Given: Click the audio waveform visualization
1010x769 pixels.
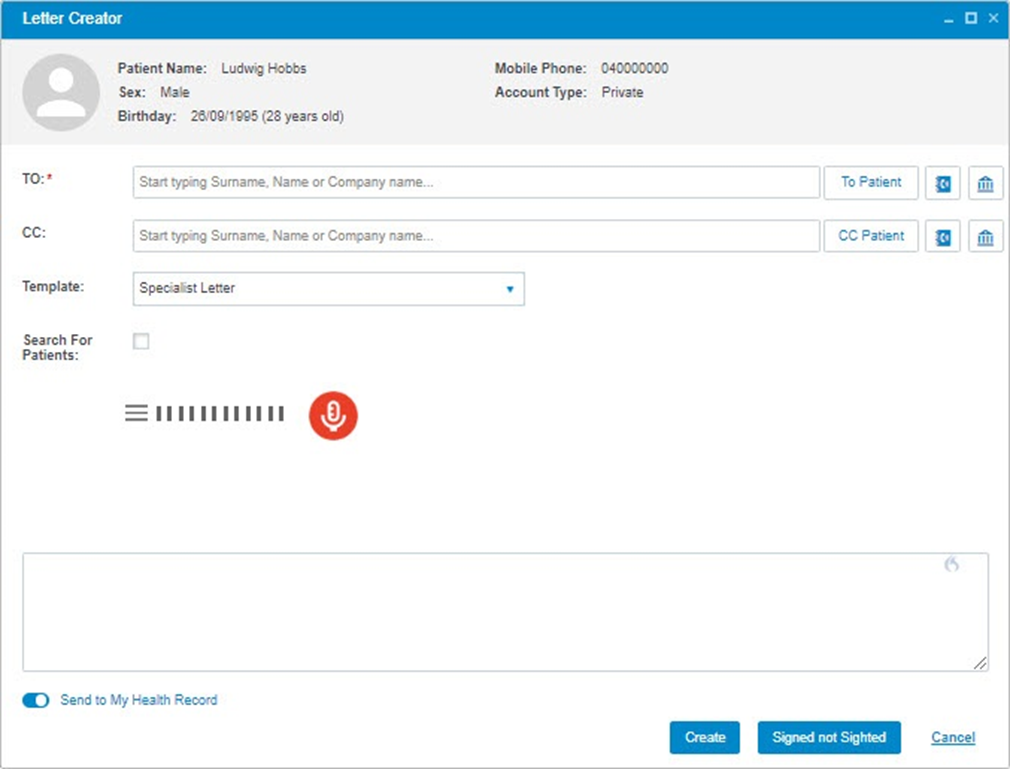Looking at the screenshot, I should 219,412.
